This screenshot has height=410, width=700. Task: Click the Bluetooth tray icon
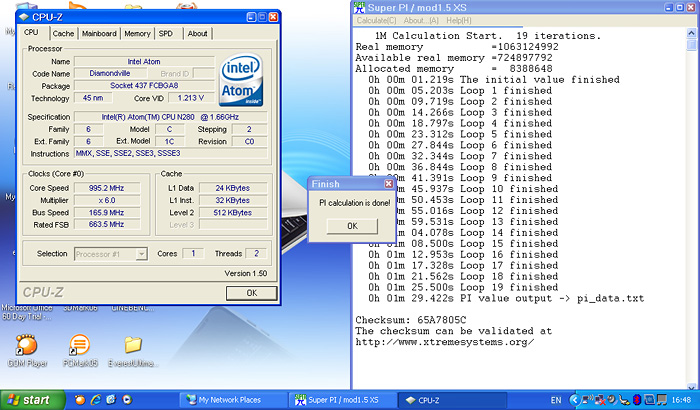pos(637,400)
